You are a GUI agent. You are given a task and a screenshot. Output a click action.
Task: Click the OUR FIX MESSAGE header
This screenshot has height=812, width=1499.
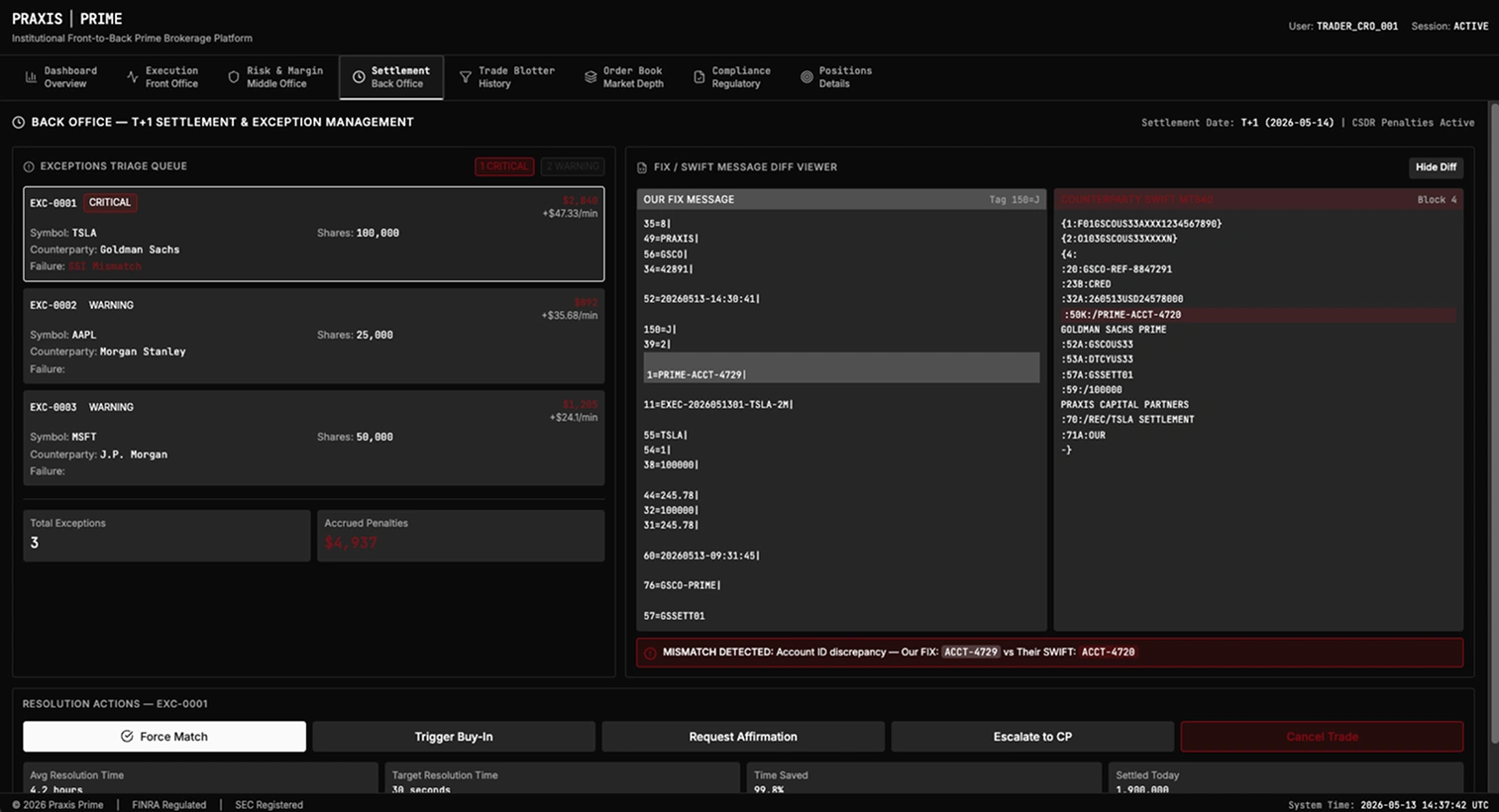[689, 200]
